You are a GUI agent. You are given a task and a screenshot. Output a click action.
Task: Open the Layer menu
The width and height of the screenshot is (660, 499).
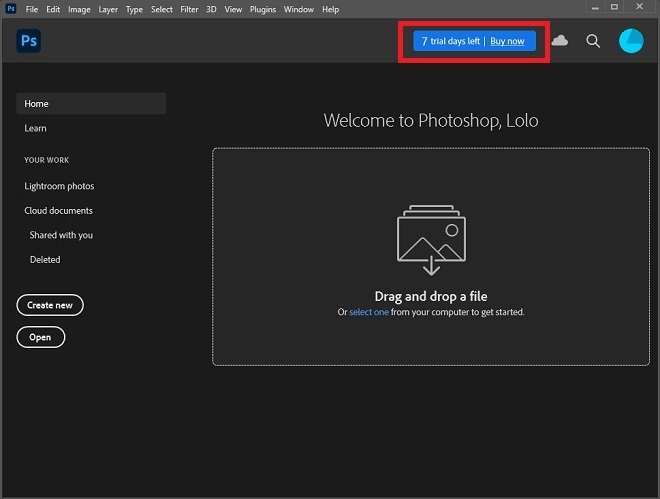click(108, 9)
